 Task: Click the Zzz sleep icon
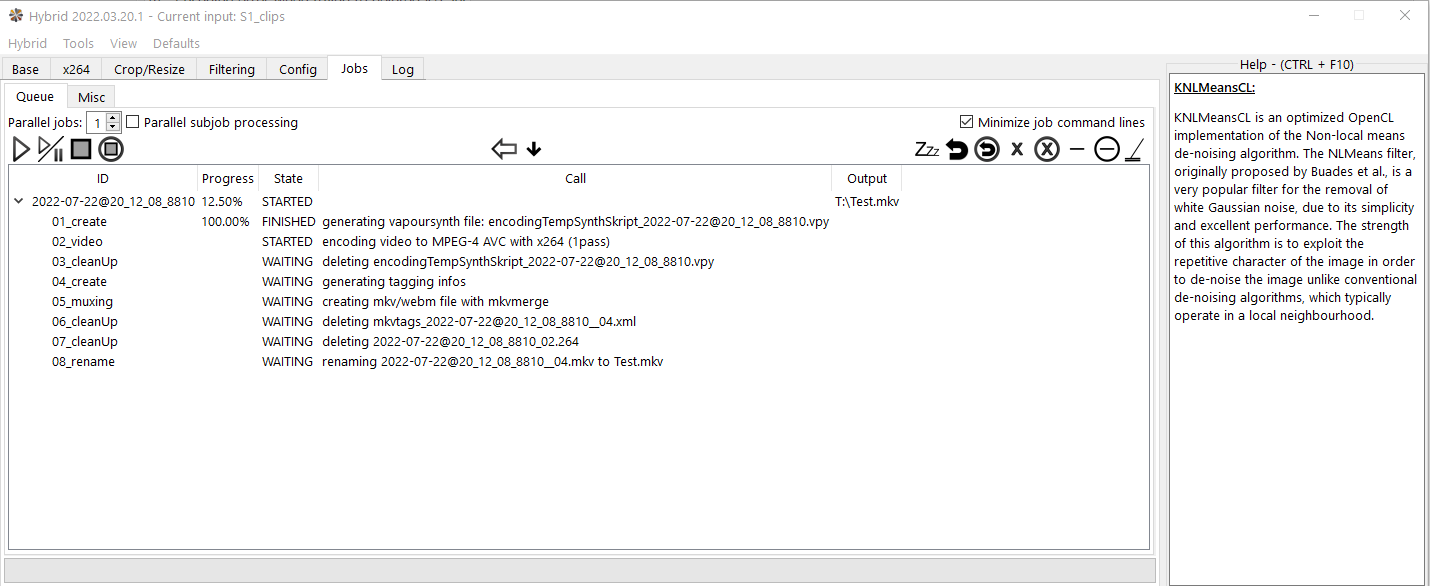[927, 150]
